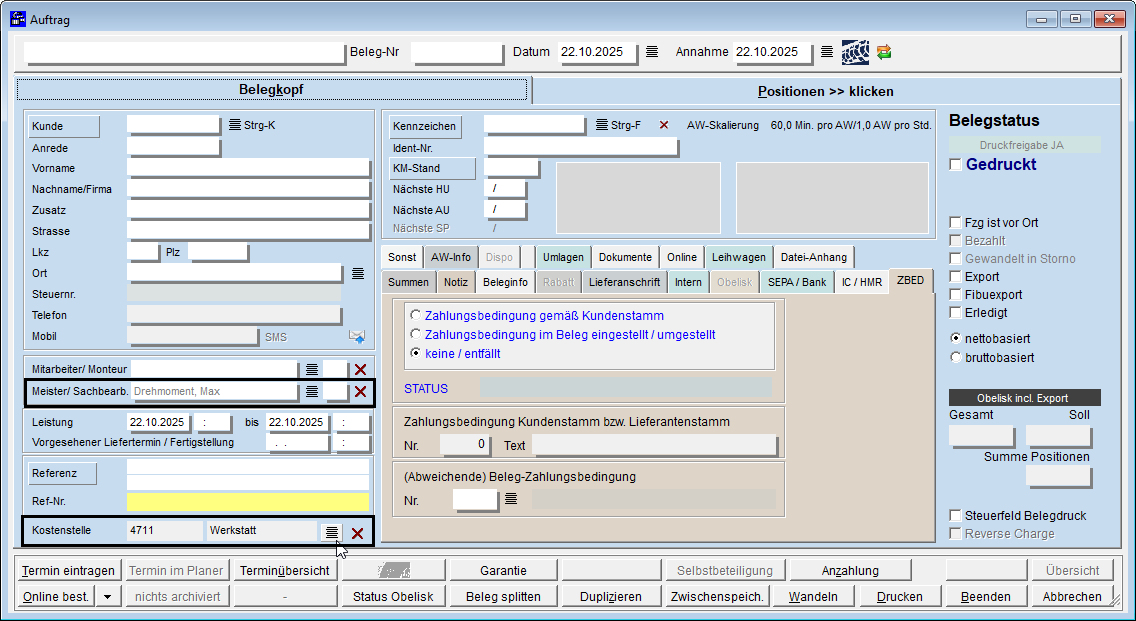Switch to the Summen tab
The image size is (1136, 621).
tap(409, 282)
